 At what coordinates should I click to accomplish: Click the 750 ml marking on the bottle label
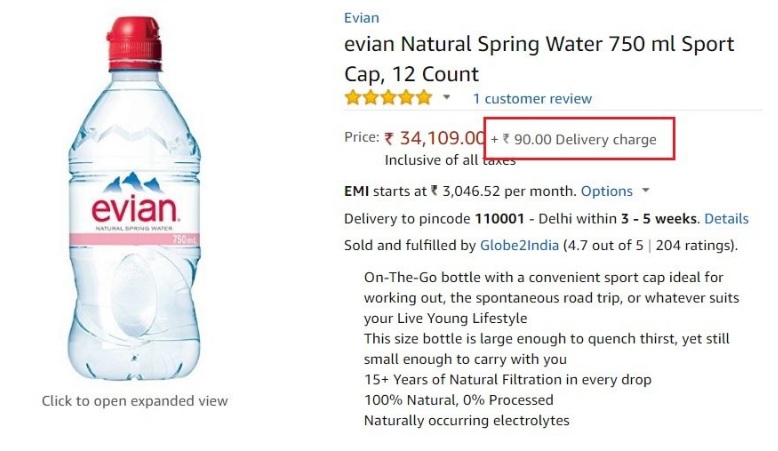point(184,240)
